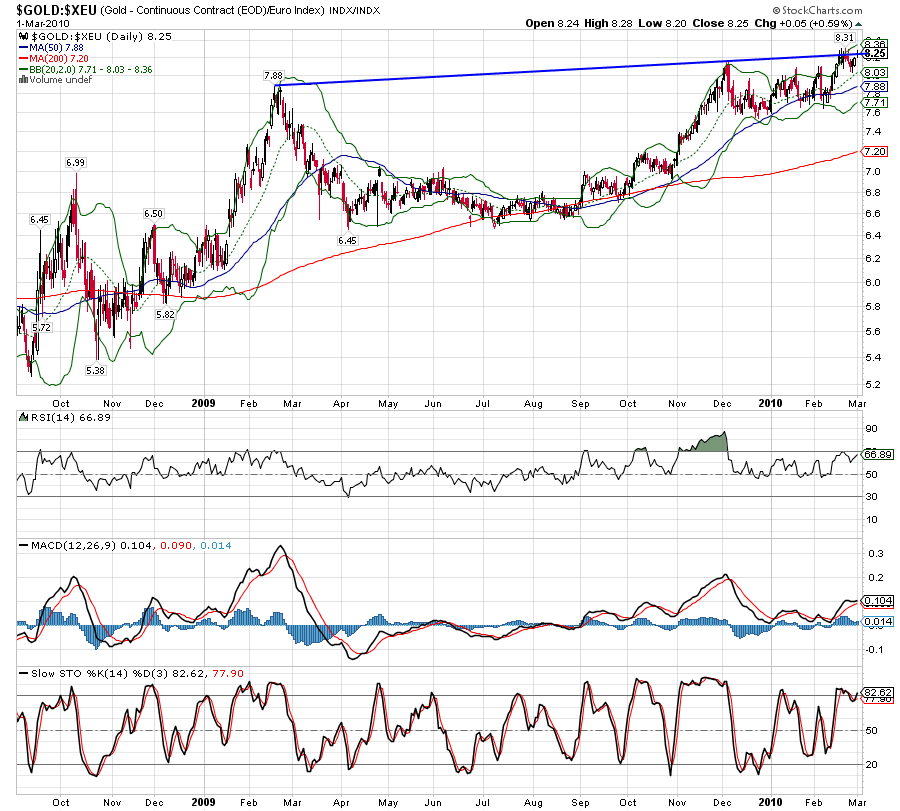Viewport: 900px width, 811px height.
Task: Click the 7.88 peak label in February 2009
Action: [x=272, y=75]
